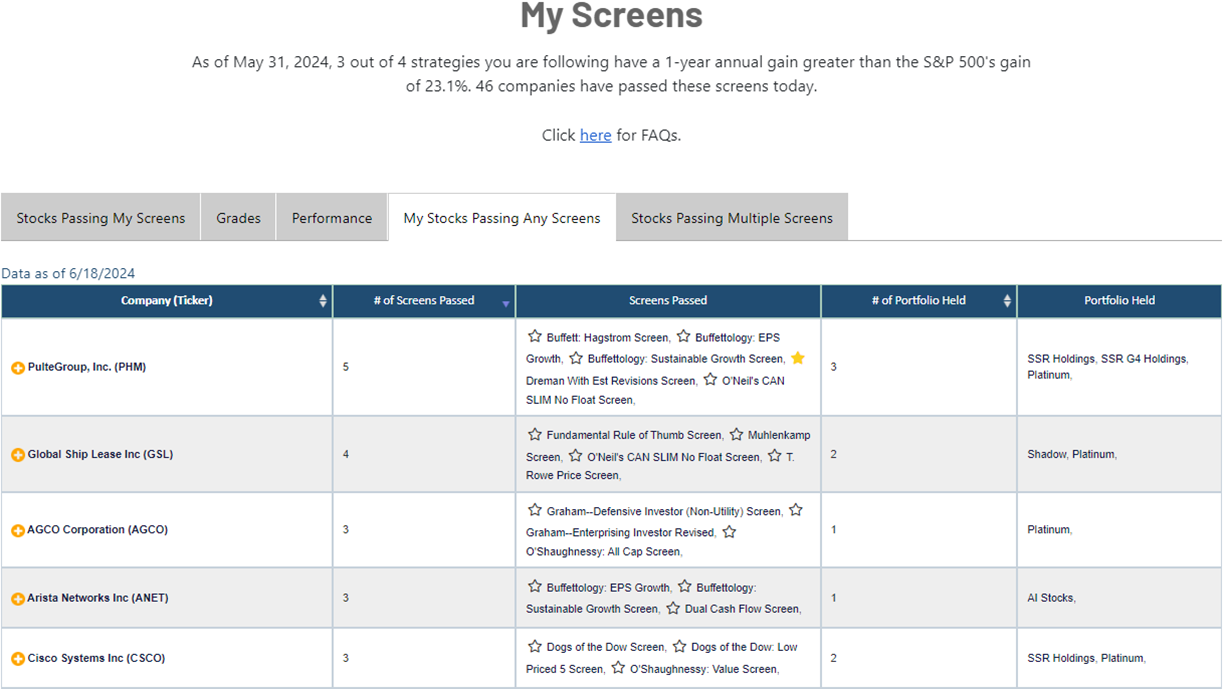This screenshot has width=1223, height=689.
Task: Expand the PulteGroup, Inc. (PHM) row
Action: (x=18, y=368)
